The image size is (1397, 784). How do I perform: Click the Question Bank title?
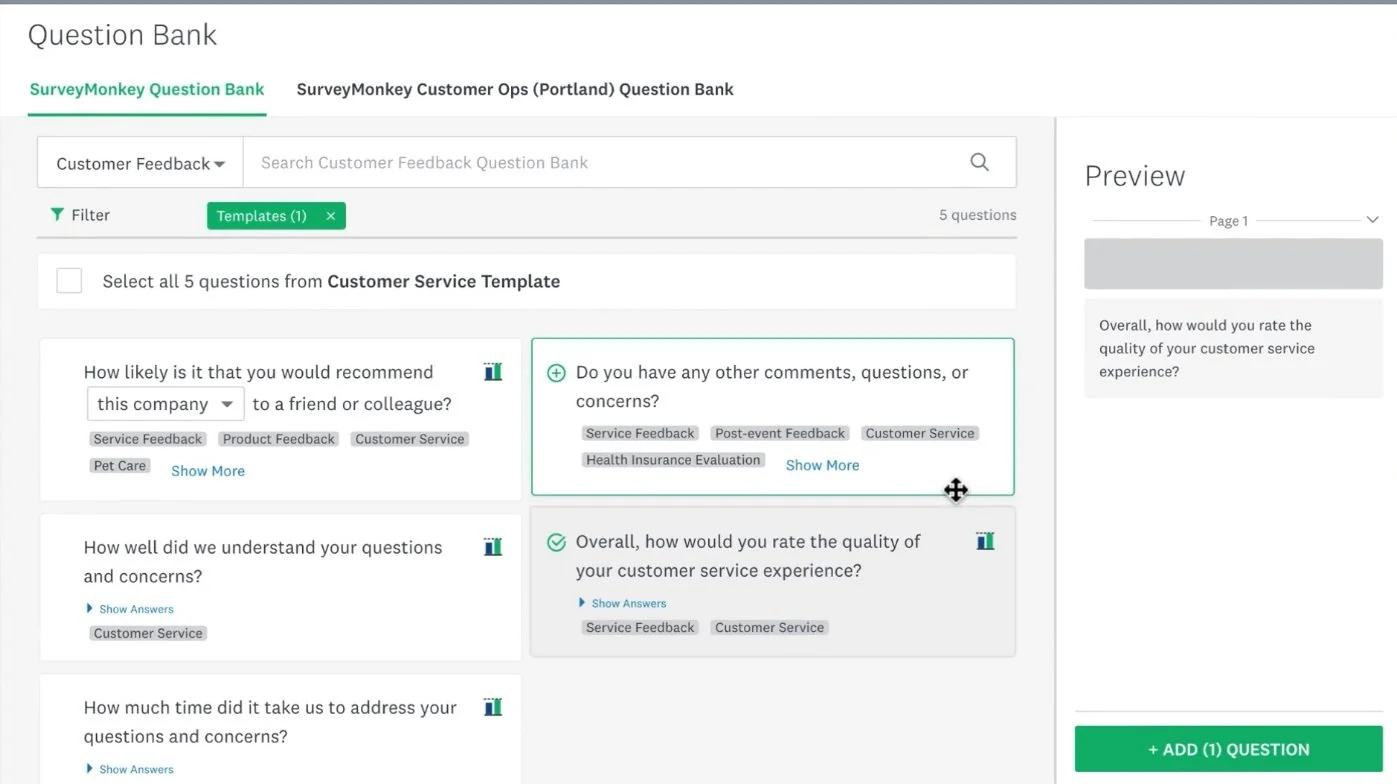pyautogui.click(x=122, y=35)
